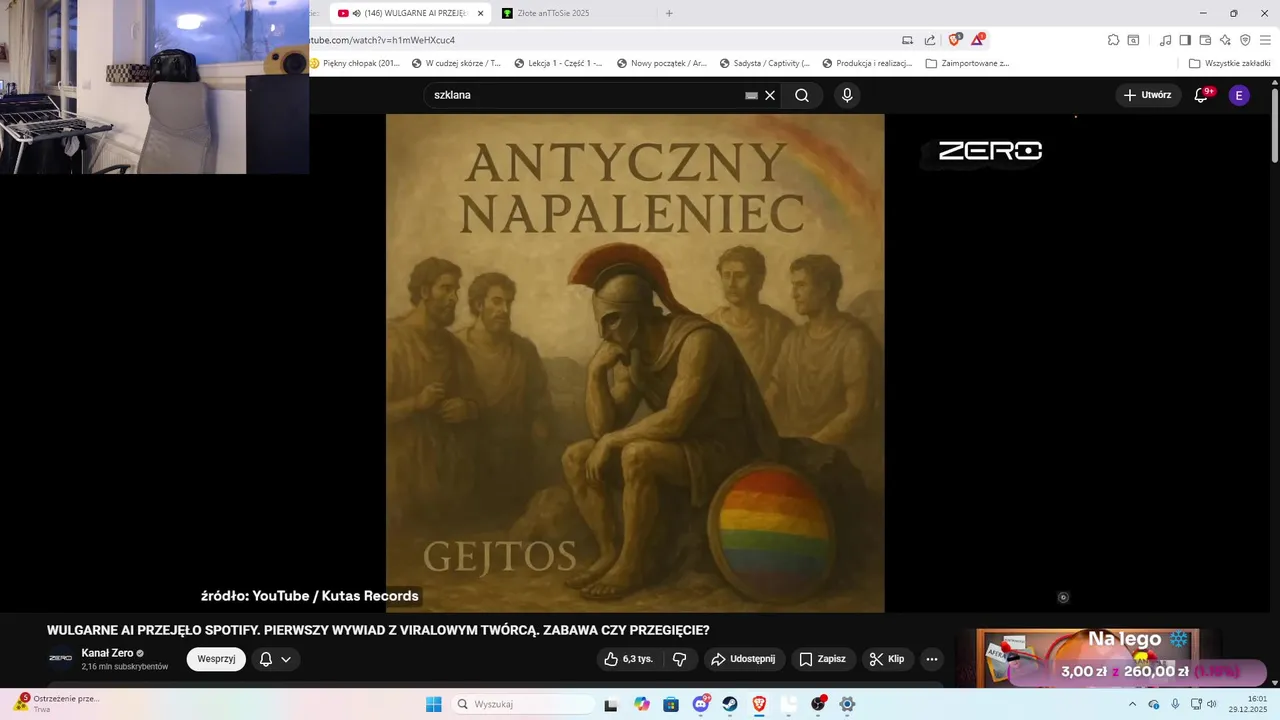The height and width of the screenshot is (720, 1280).
Task: Open OBS Studio from the taskbar
Action: click(x=818, y=704)
